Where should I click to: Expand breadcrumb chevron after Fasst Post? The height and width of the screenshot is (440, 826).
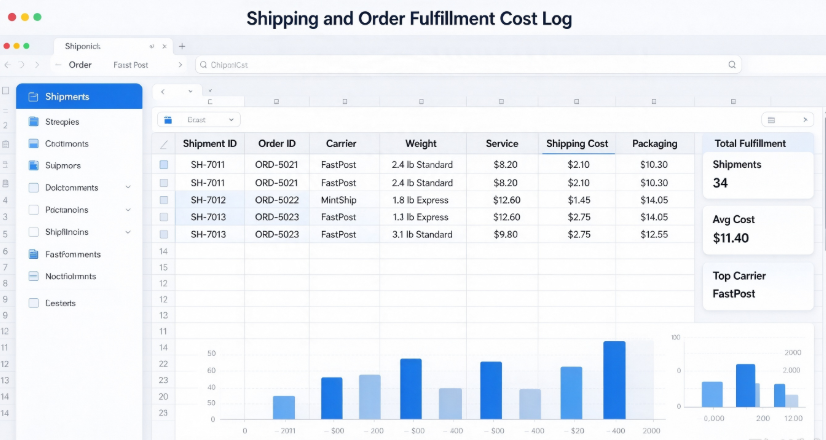pyautogui.click(x=180, y=65)
